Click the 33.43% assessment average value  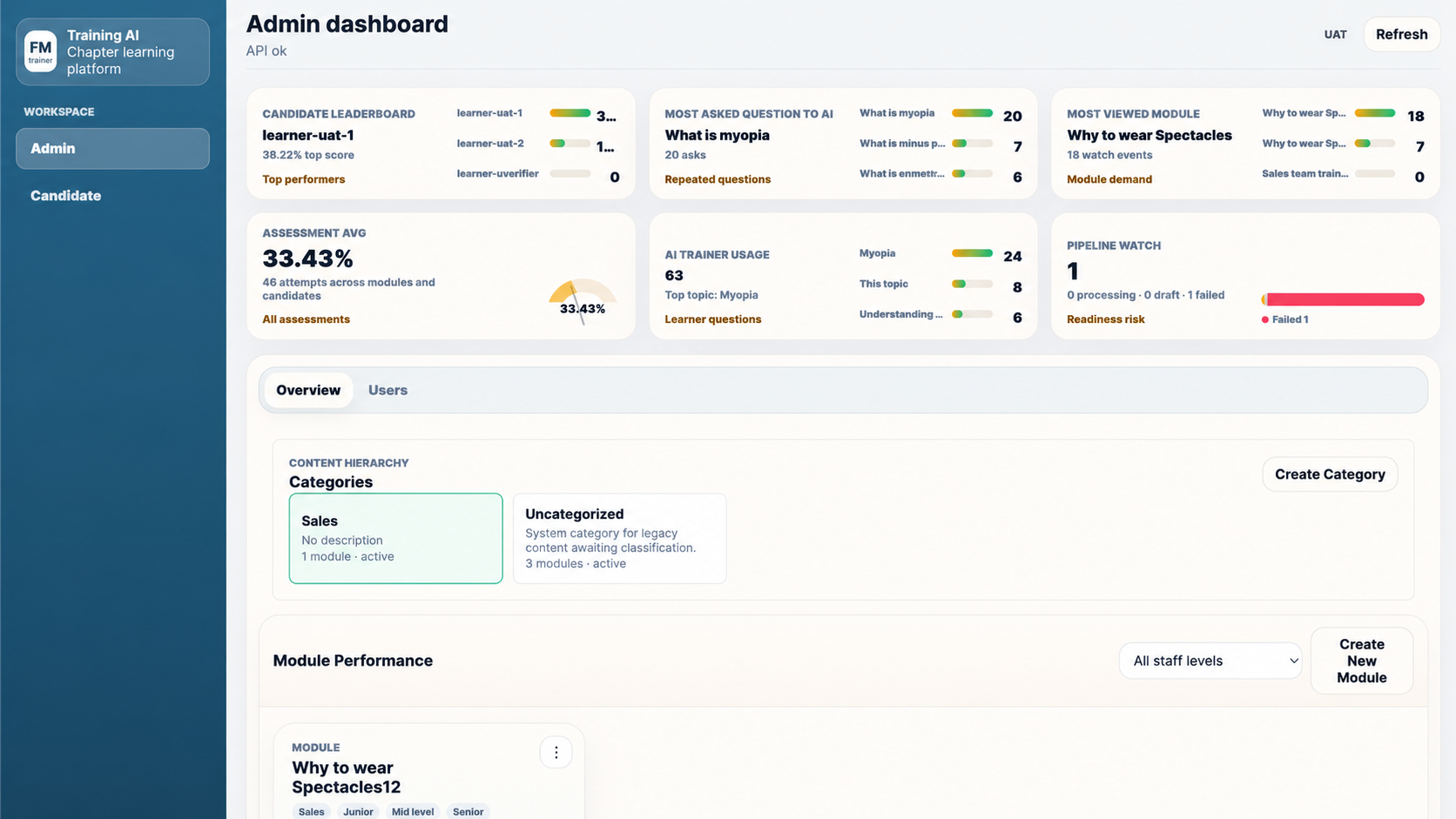[307, 258]
